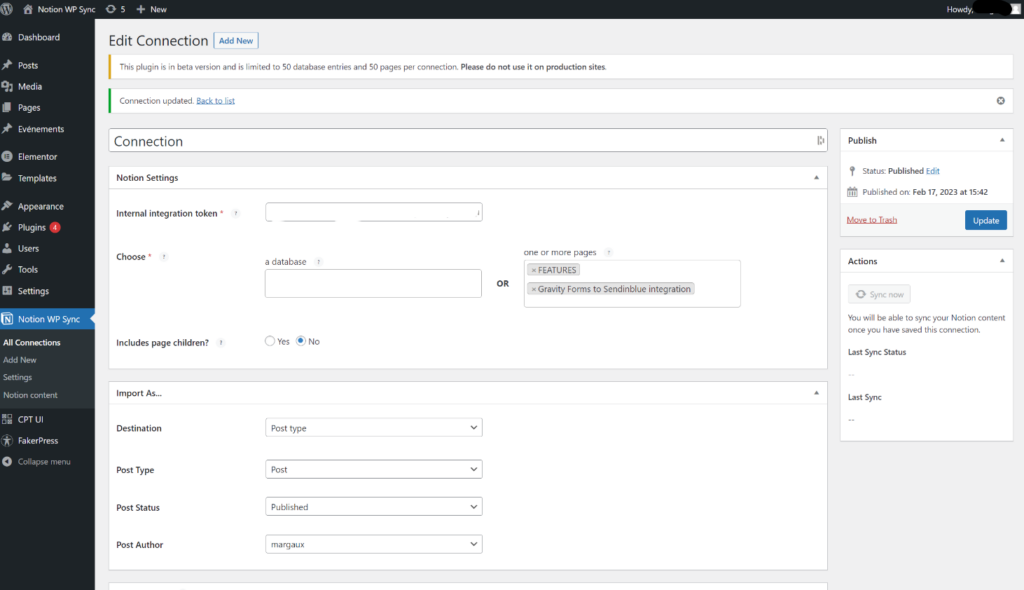
Task: Collapse the Notion Settings panel
Action: tap(816, 178)
